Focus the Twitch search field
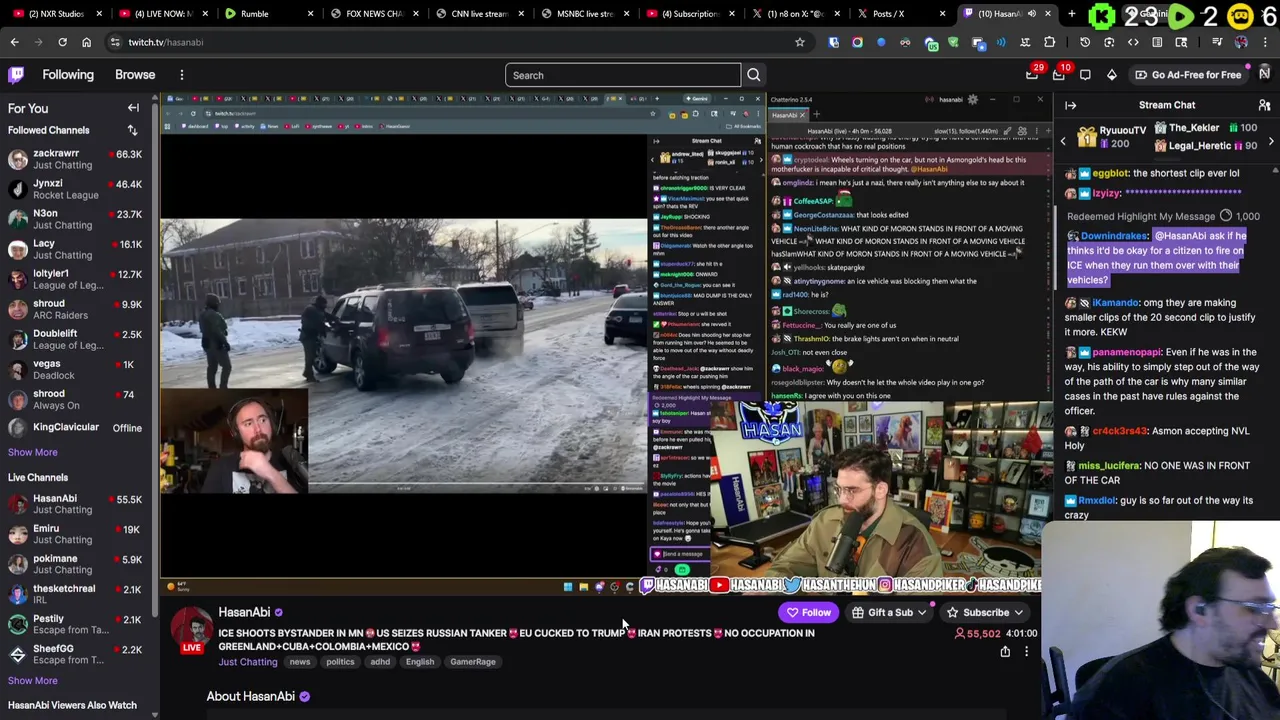The width and height of the screenshot is (1280, 720). pos(623,75)
